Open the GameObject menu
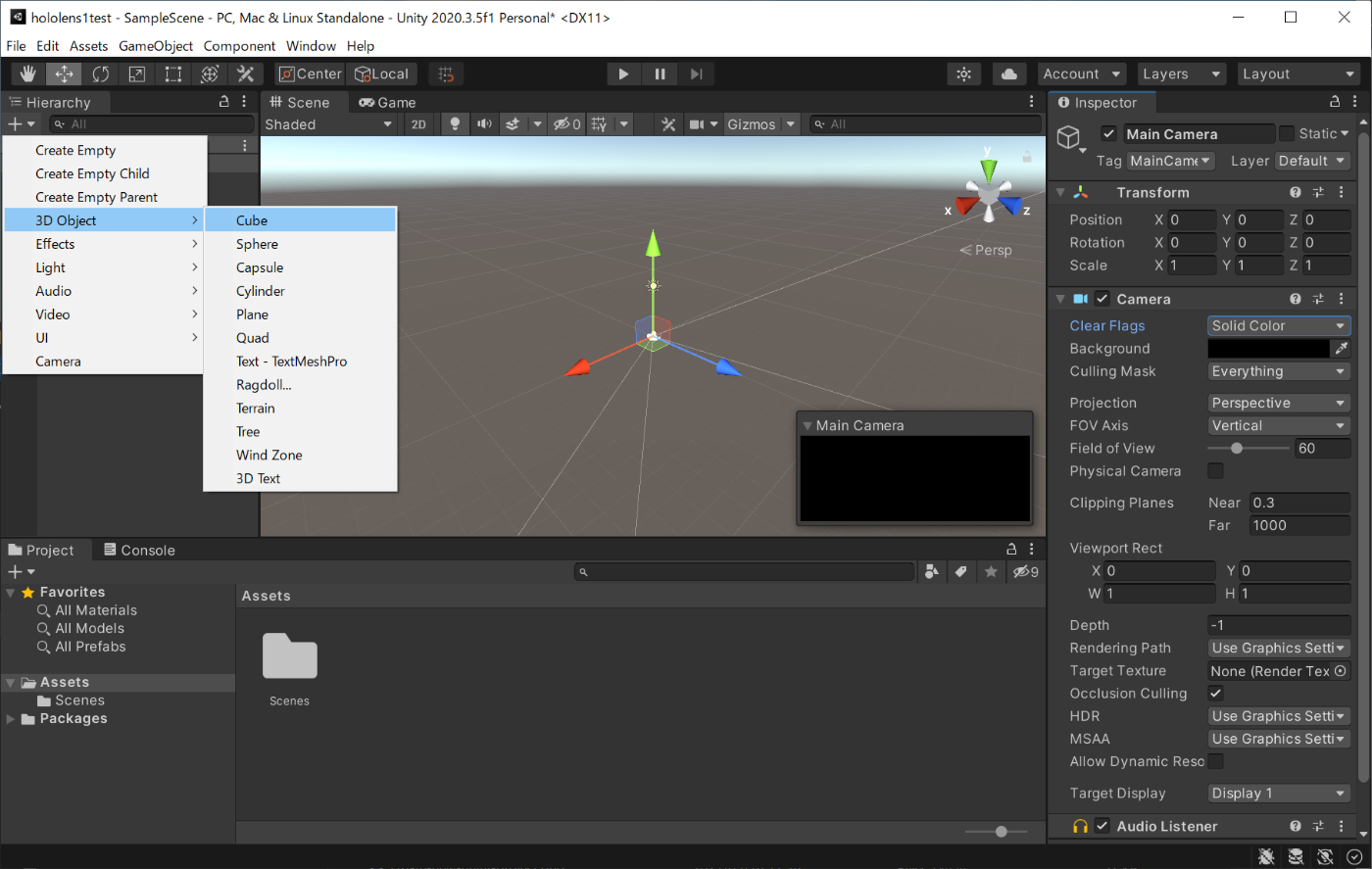1372x869 pixels. [x=156, y=46]
